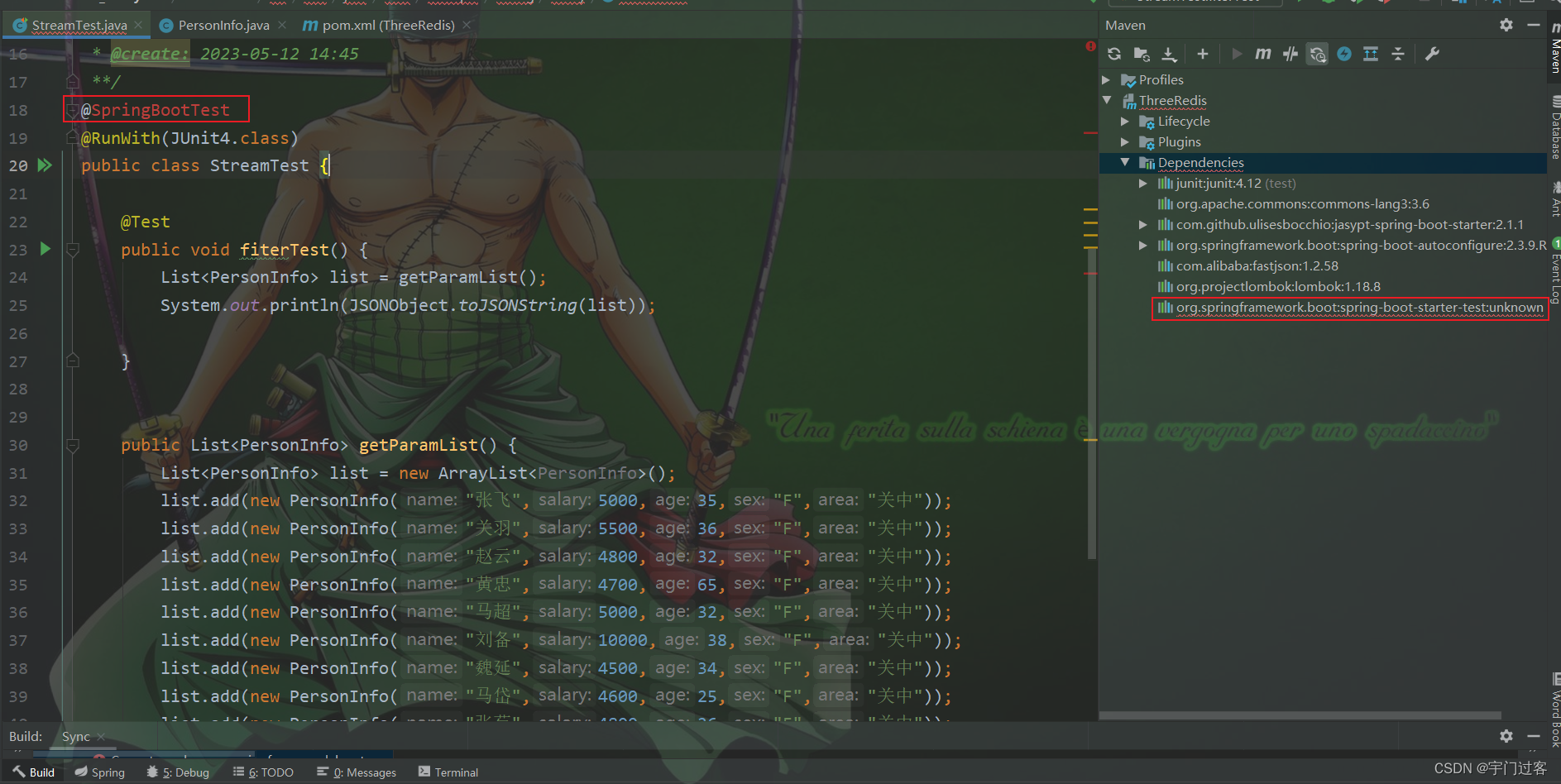Open Maven settings via the wrench icon
This screenshot has width=1561, height=784.
coord(1432,54)
